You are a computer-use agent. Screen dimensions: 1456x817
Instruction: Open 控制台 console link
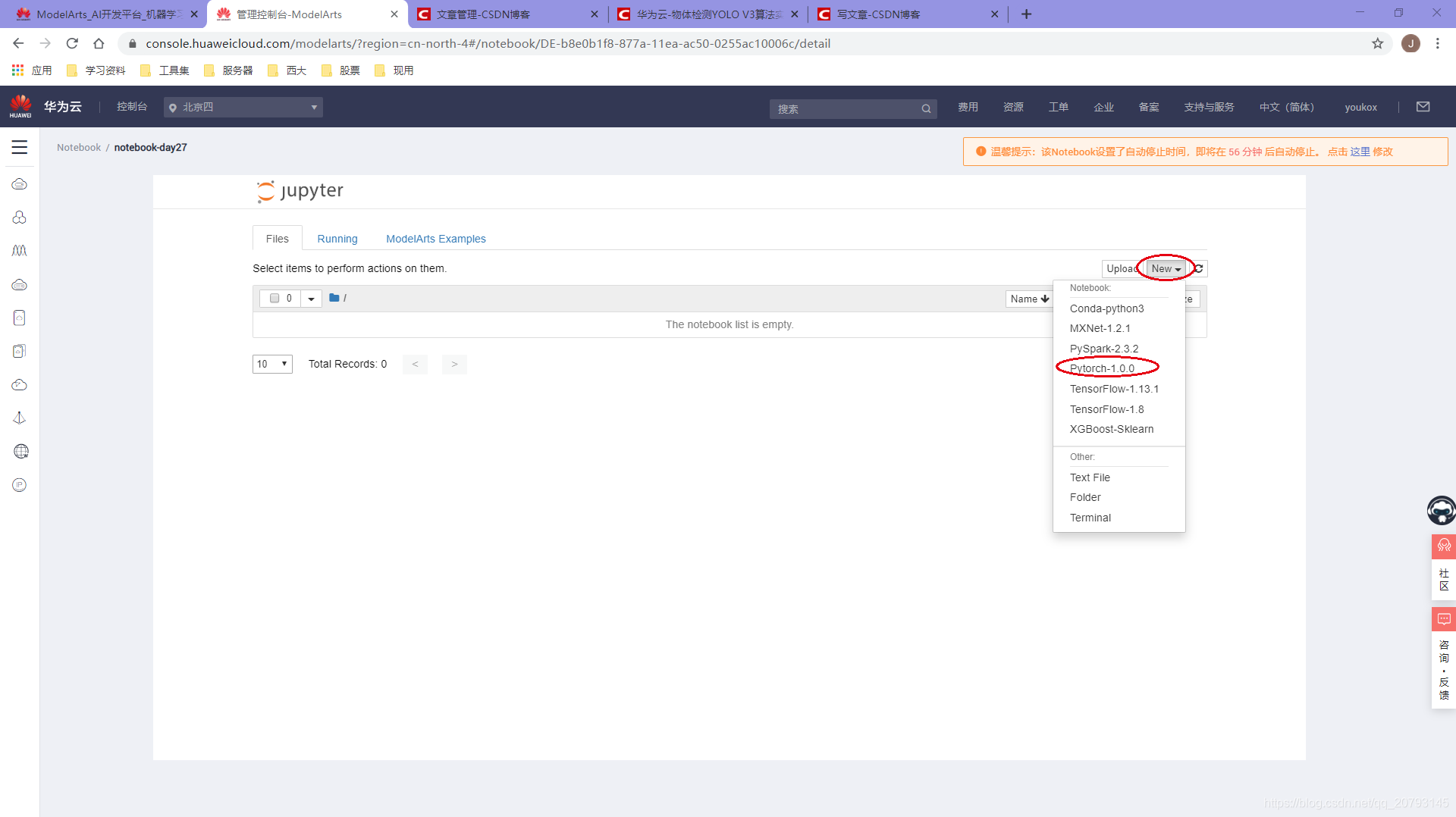point(132,107)
